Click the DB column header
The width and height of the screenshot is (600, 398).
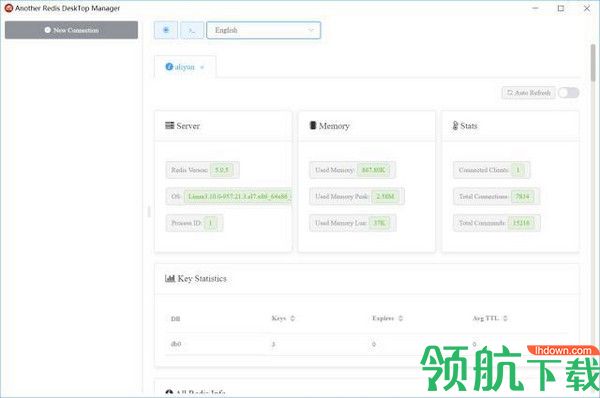point(176,318)
